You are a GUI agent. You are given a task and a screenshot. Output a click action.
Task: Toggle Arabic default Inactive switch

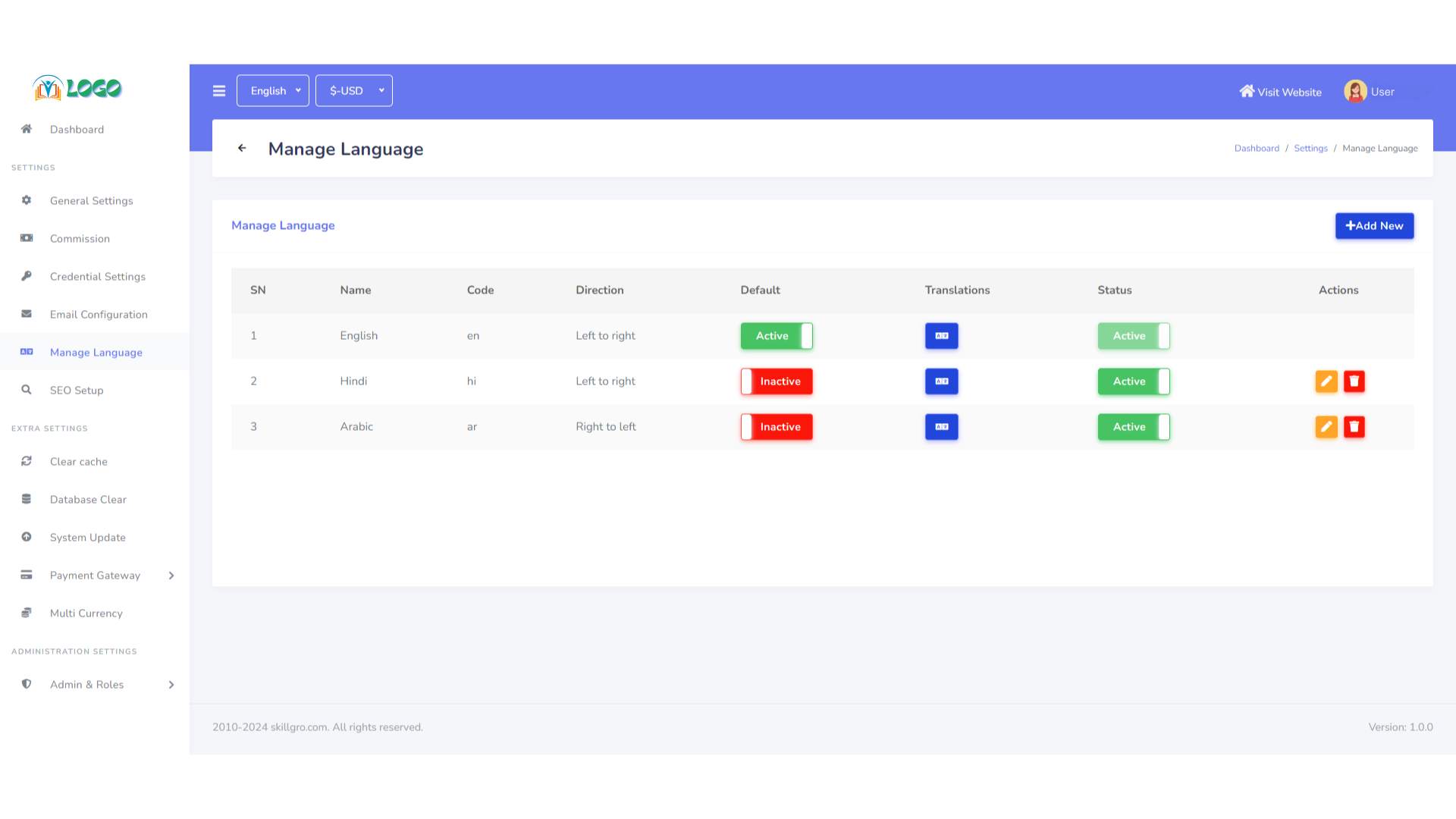(x=777, y=427)
